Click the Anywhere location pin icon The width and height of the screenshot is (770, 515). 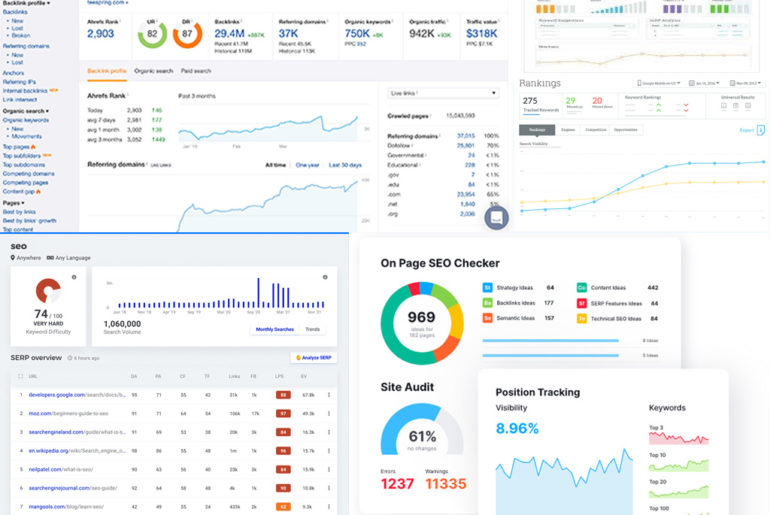[13, 257]
